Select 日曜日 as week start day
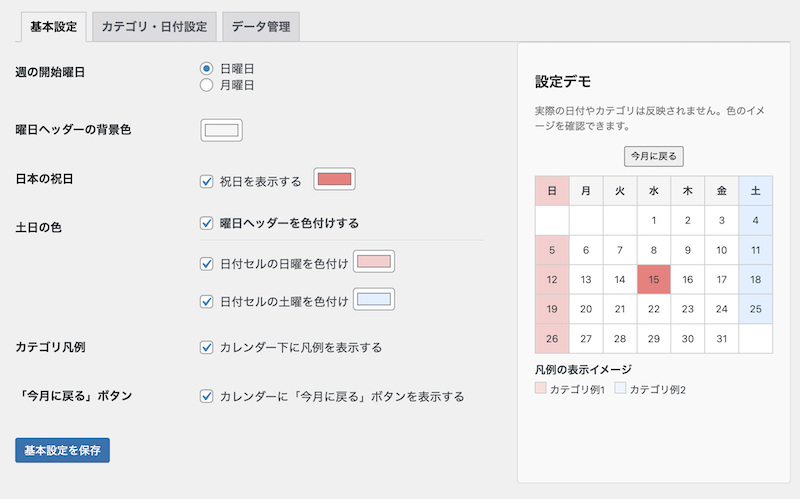 [207, 69]
